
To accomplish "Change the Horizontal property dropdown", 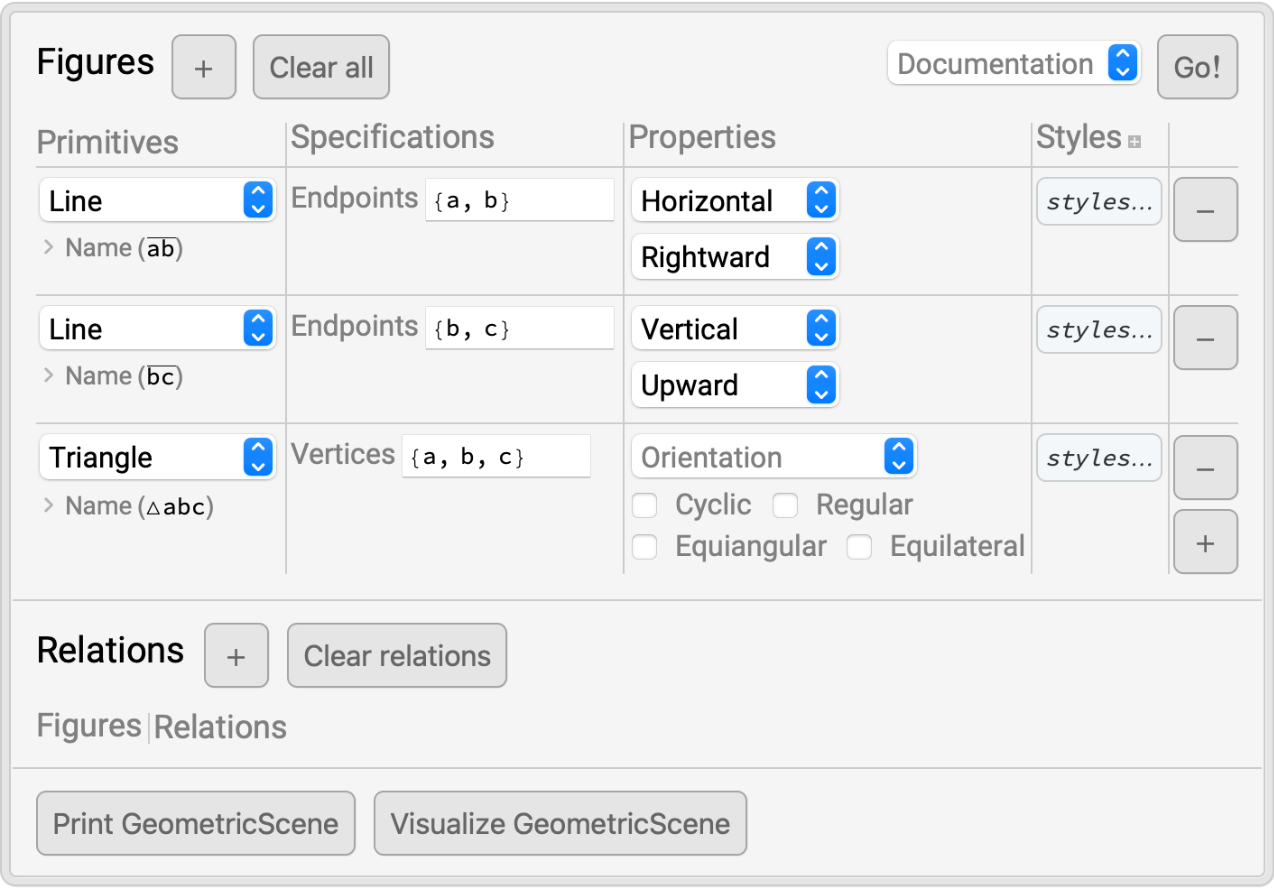I will tap(735, 201).
